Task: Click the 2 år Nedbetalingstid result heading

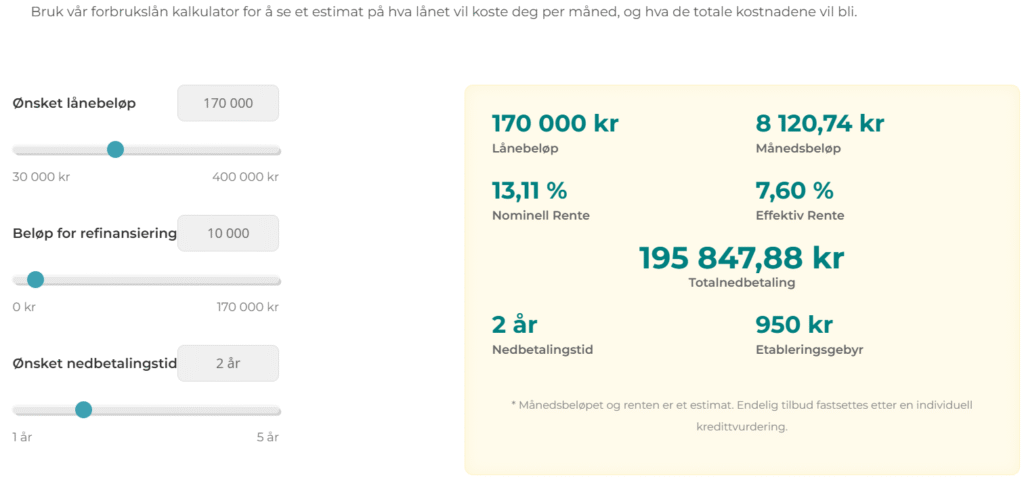Action: coord(515,325)
